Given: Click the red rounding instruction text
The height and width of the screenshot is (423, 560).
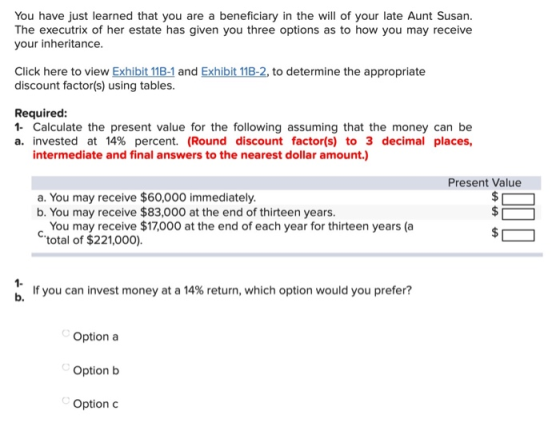Looking at the screenshot, I should pyautogui.click(x=252, y=148).
